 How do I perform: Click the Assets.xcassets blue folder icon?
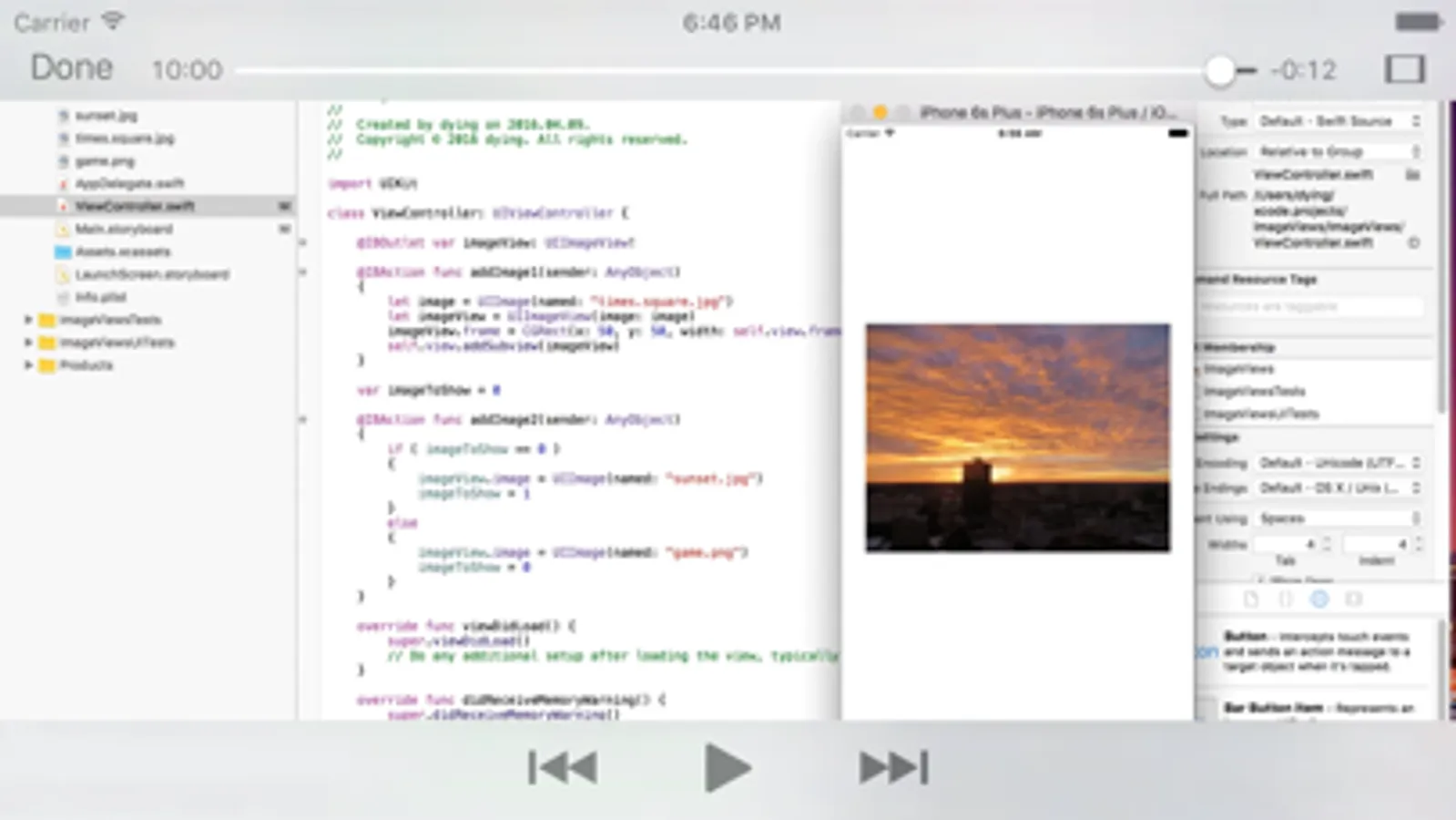coord(63,251)
